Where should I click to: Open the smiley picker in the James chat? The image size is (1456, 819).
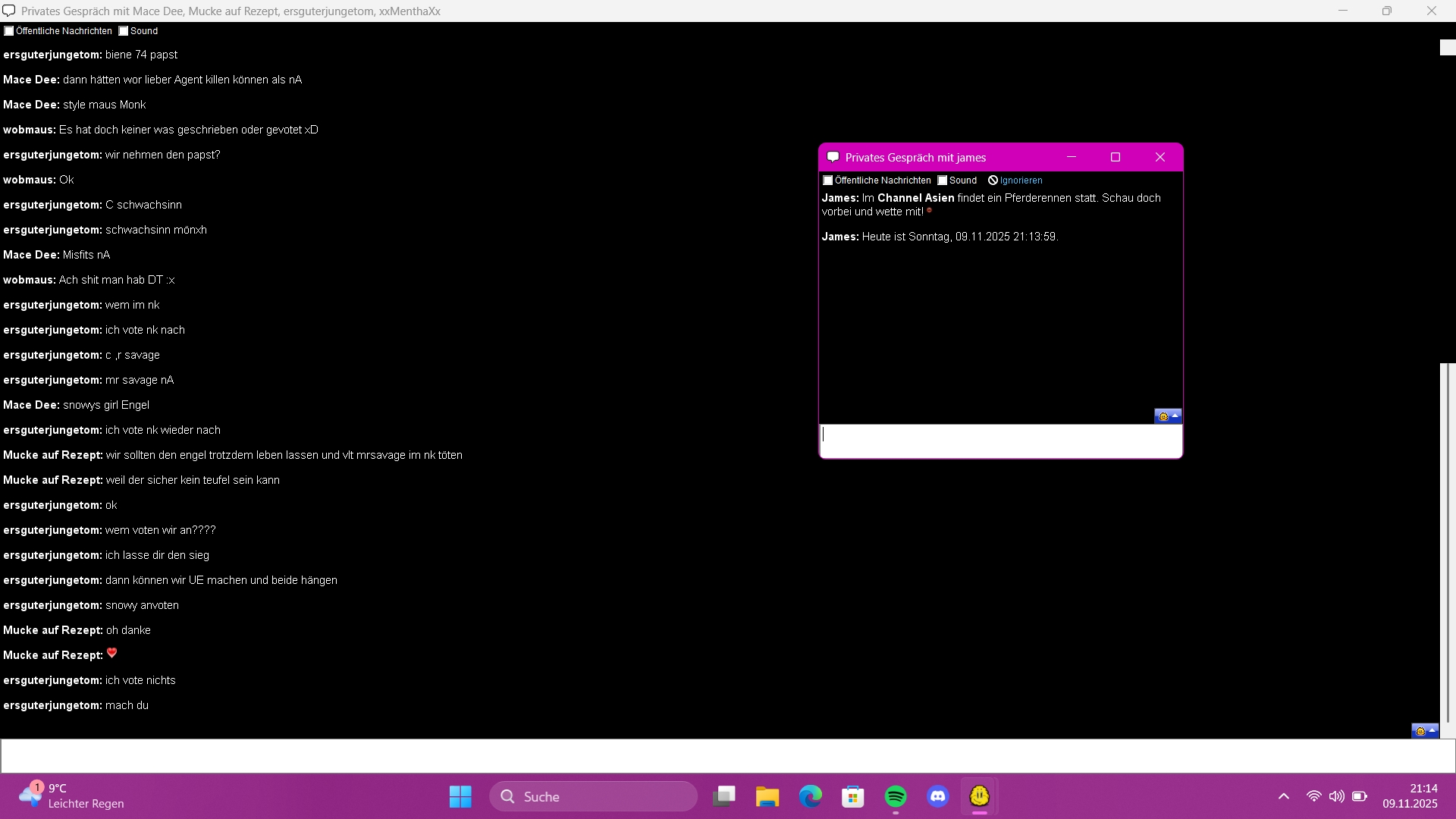click(1167, 416)
